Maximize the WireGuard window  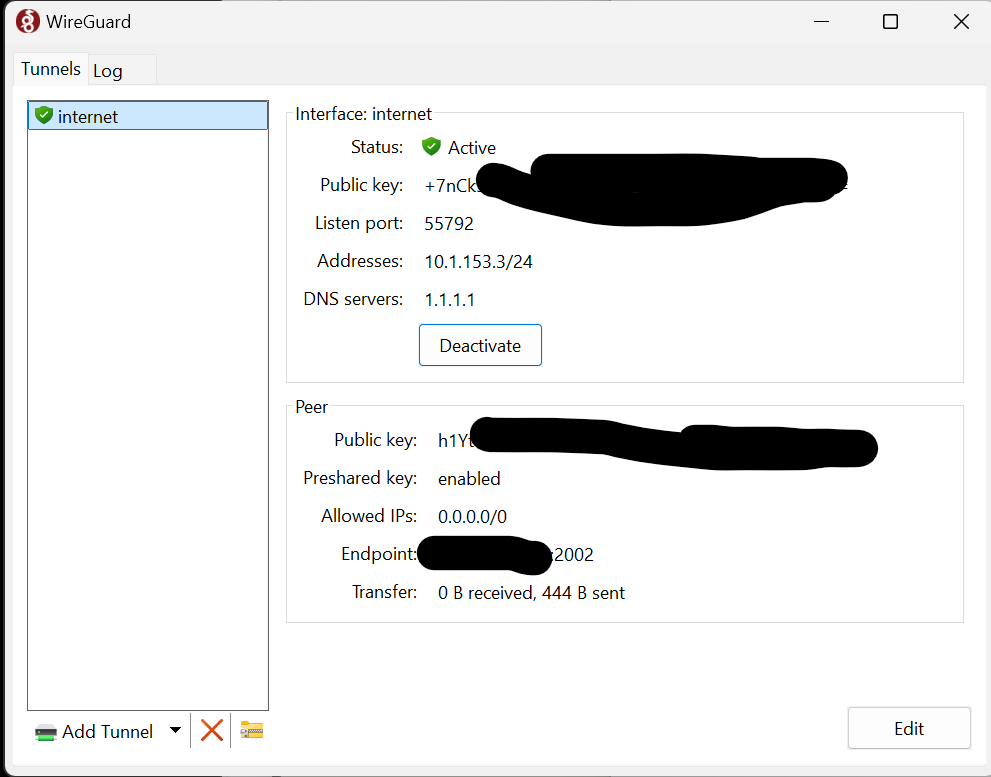tap(890, 21)
